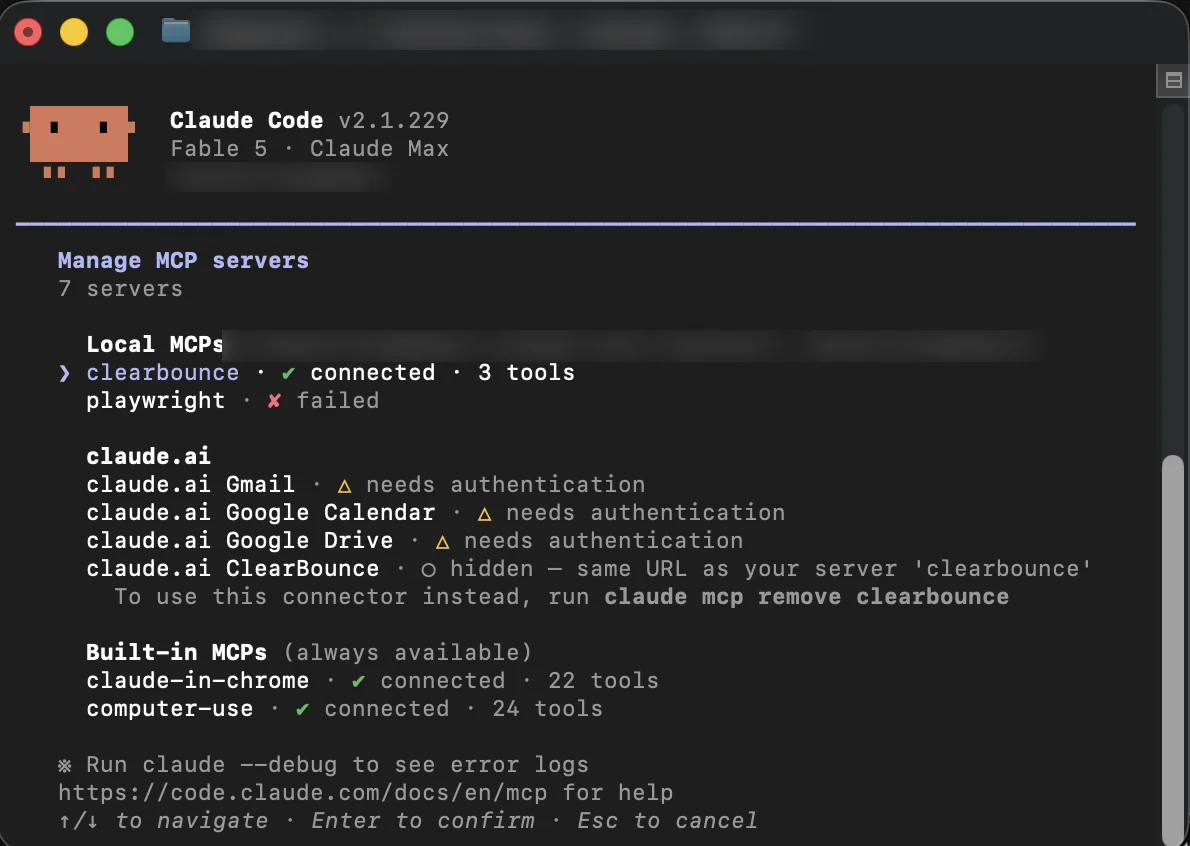Click the warning triangle on the Google Drive row
This screenshot has width=1190, height=846.
click(442, 542)
